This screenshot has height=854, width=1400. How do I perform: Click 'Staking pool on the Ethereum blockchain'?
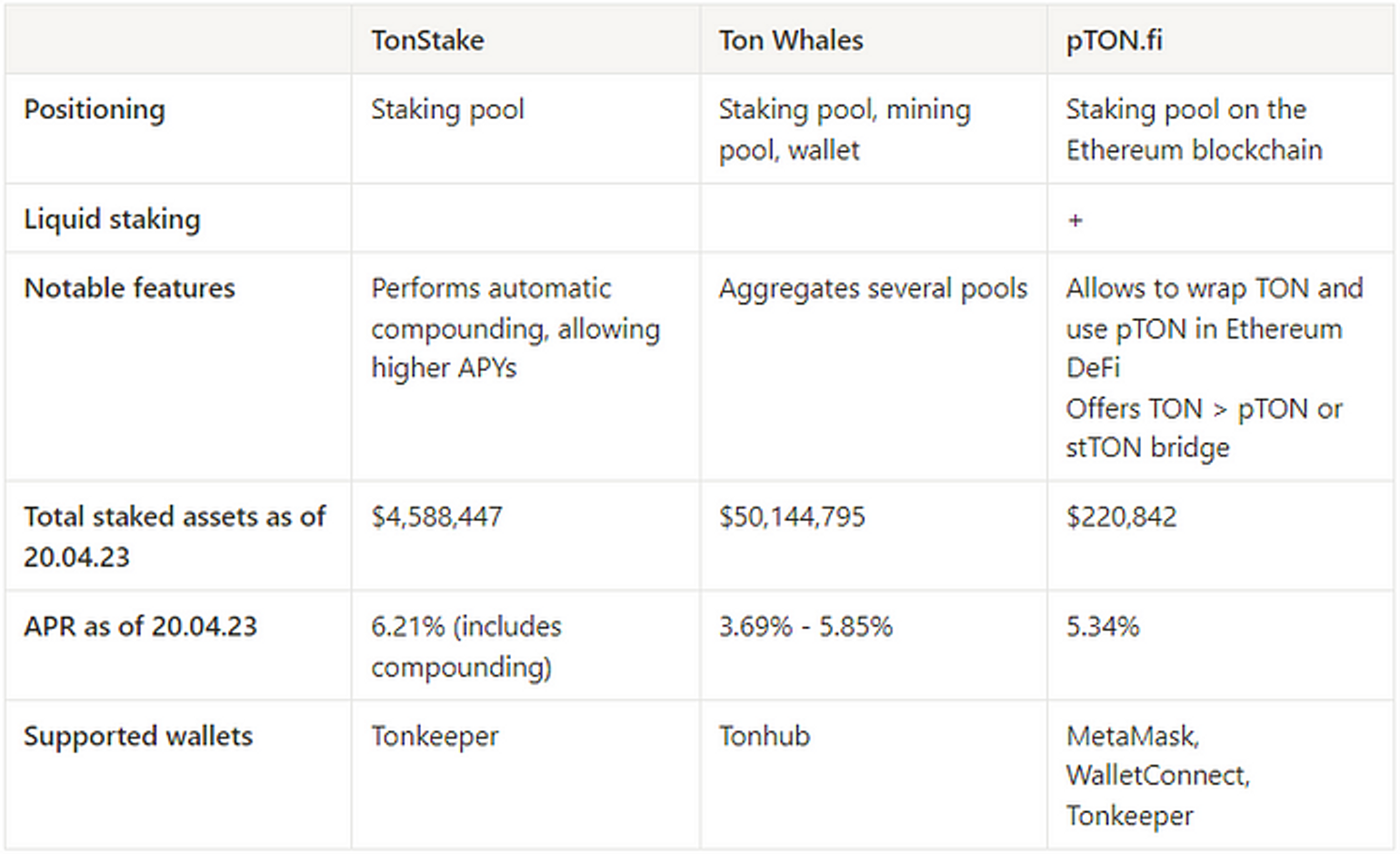pyautogui.click(x=1194, y=129)
